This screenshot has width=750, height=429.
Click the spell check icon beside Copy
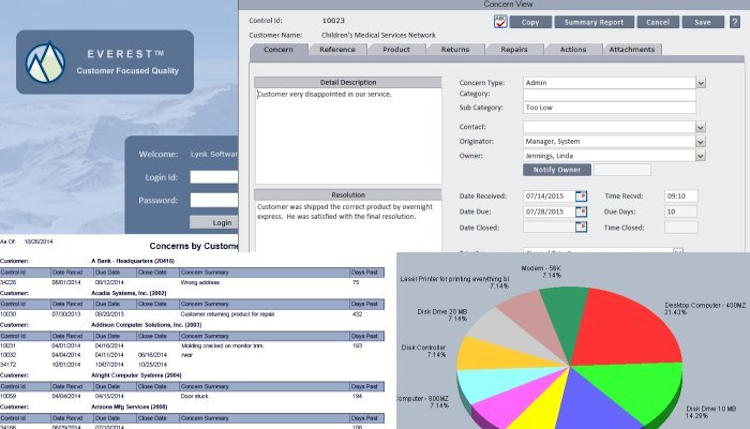click(500, 22)
